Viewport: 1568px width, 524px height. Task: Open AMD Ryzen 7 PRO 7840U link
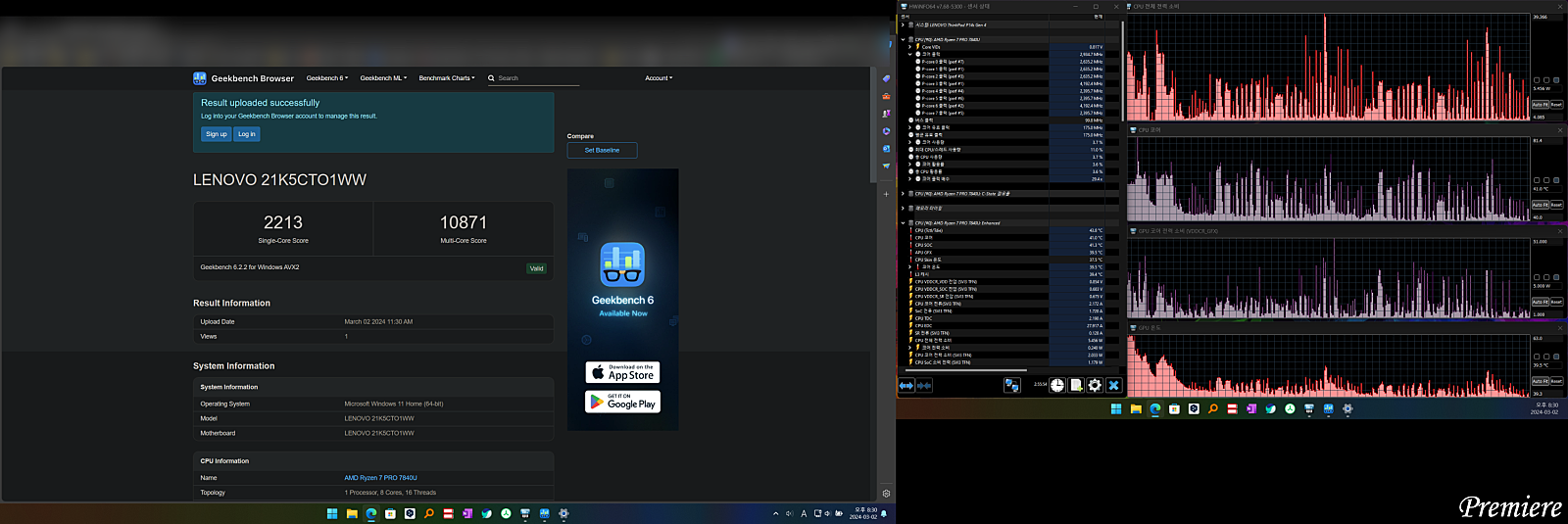(380, 478)
